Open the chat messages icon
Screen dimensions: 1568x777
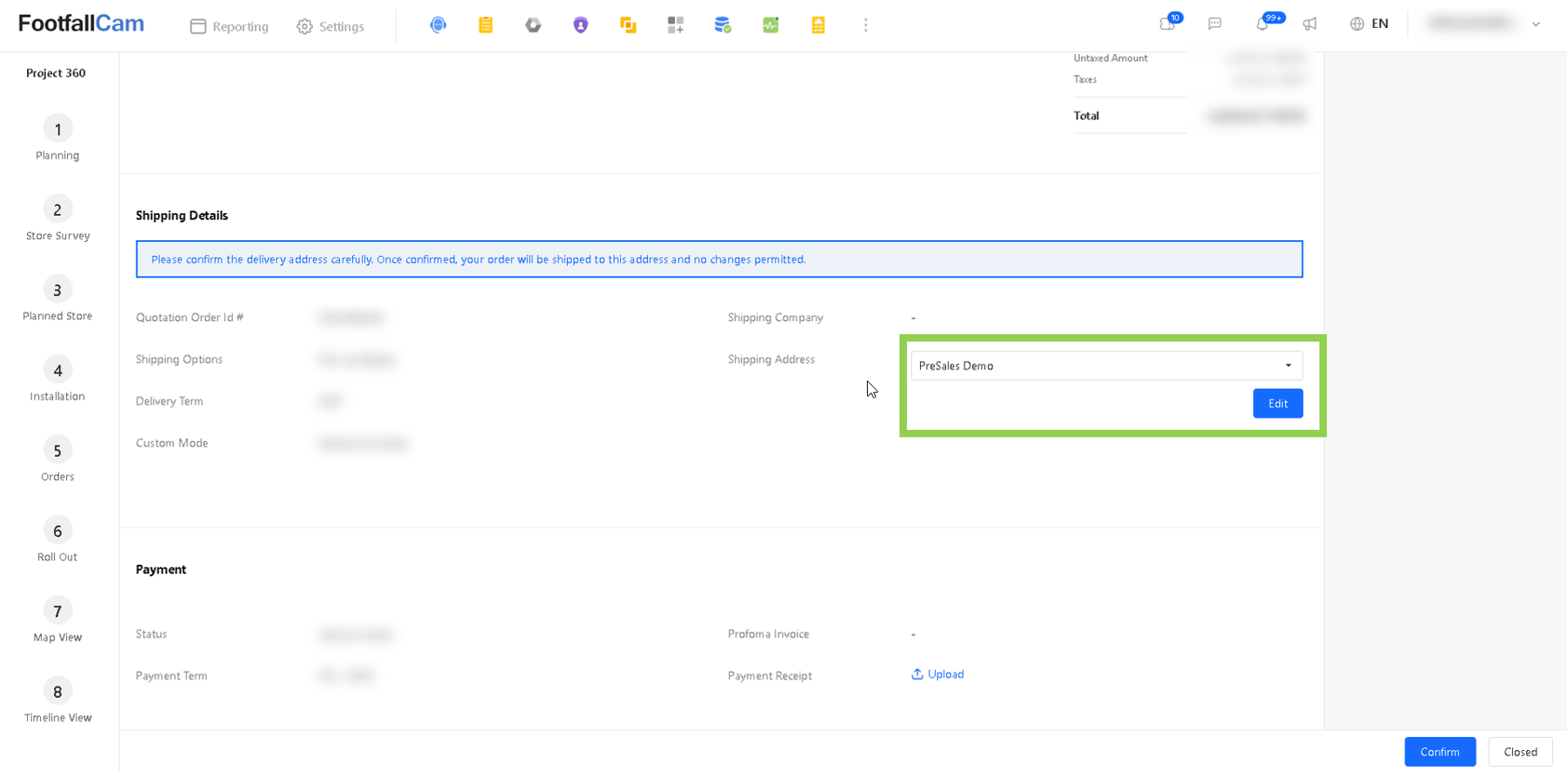point(1214,24)
